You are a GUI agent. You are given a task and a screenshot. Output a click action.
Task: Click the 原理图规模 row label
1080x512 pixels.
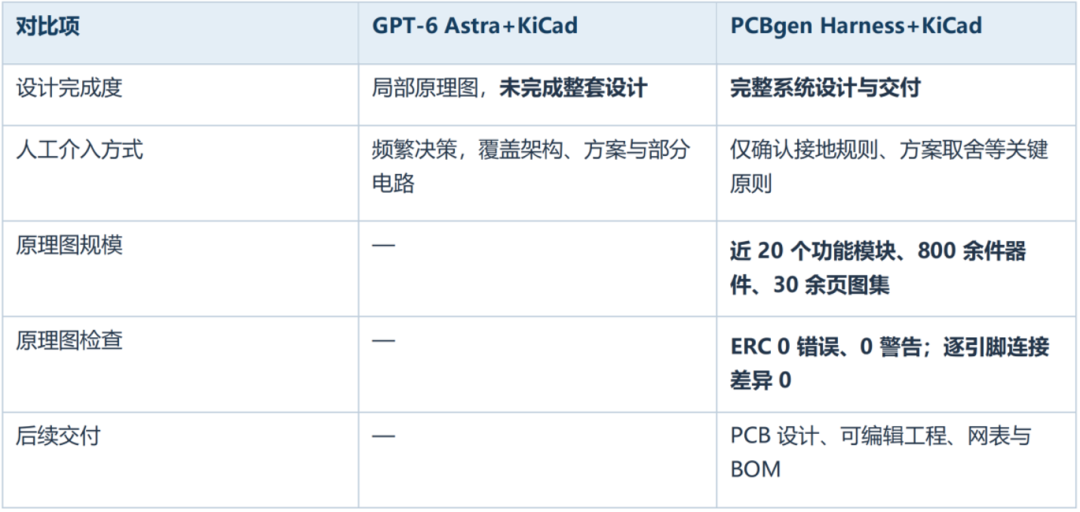[69, 245]
